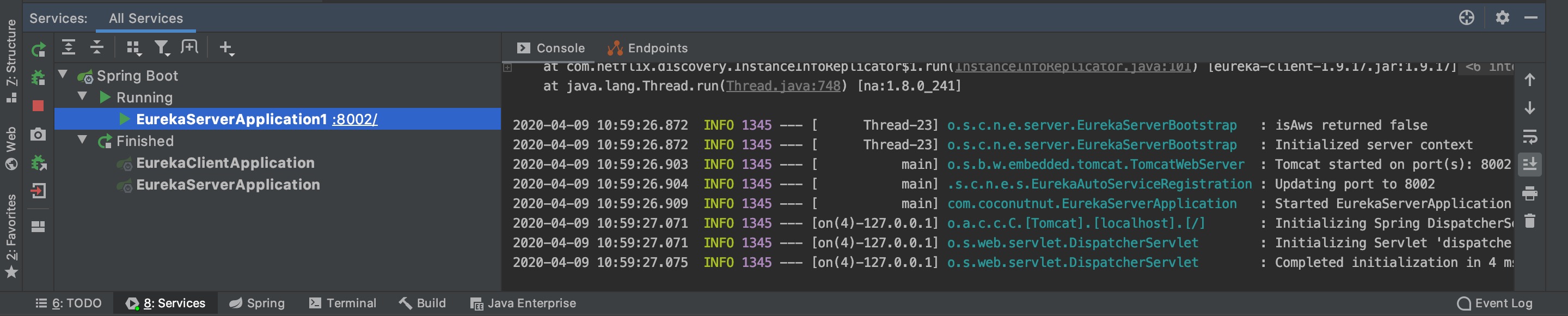Click the Add Service plus icon
The width and height of the screenshot is (1568, 316).
click(x=226, y=47)
